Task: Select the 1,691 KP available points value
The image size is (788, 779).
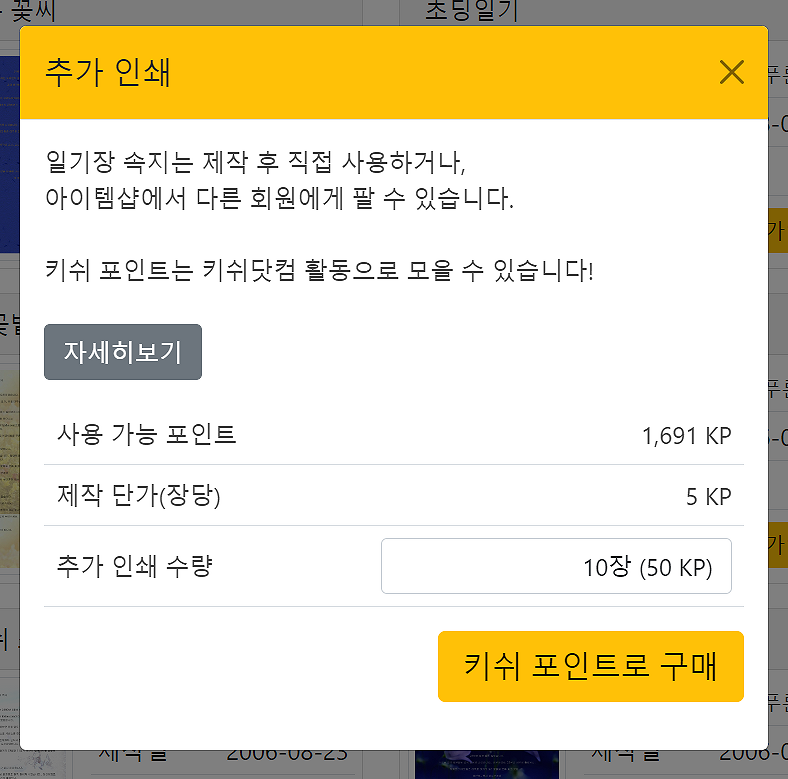Action: 686,436
